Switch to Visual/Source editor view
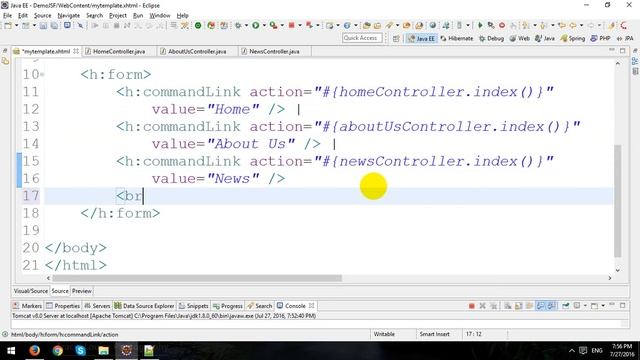This screenshot has width=640, height=360. pos(31,291)
